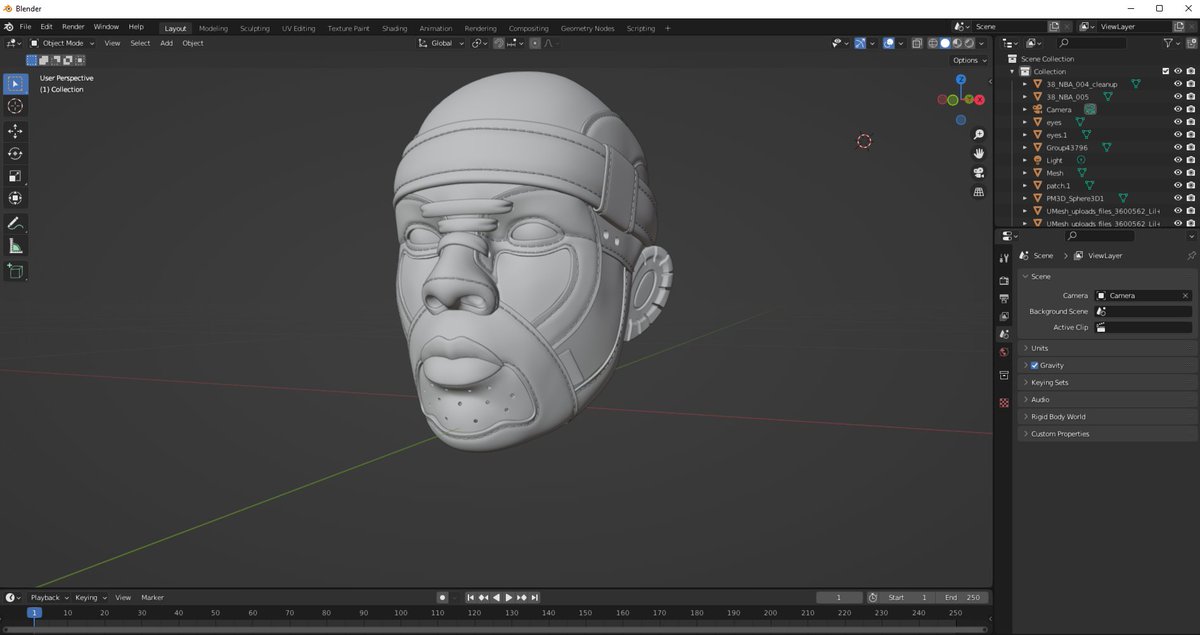Screen dimensions: 1200x635
Task: Hide the Light object in outliner
Action: click(1178, 160)
